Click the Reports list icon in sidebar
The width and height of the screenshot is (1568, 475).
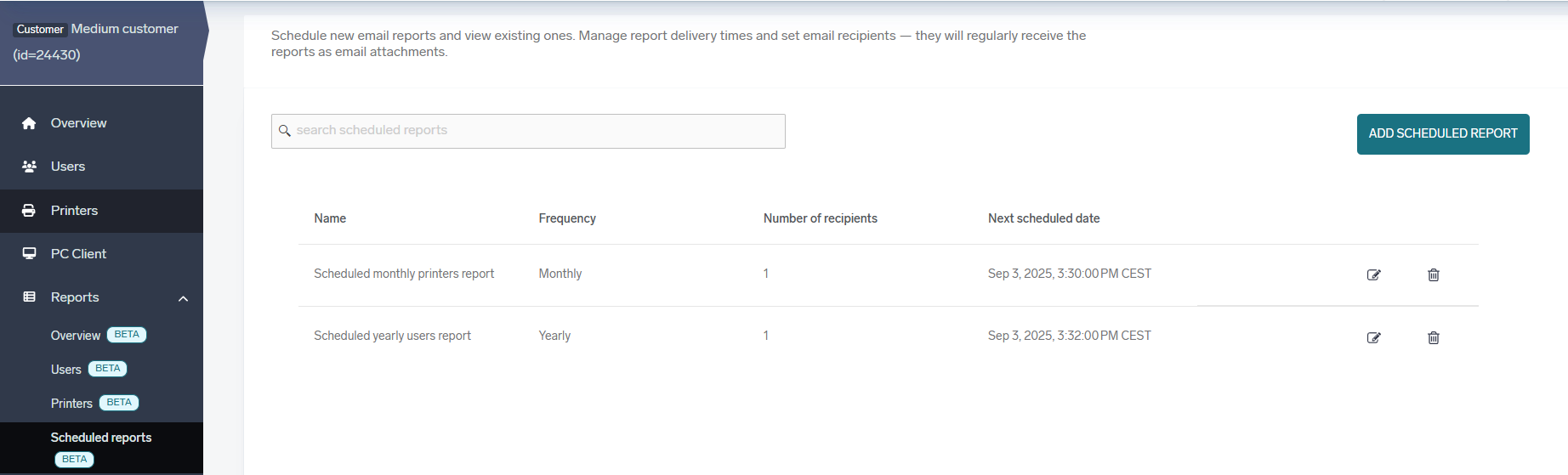29,297
